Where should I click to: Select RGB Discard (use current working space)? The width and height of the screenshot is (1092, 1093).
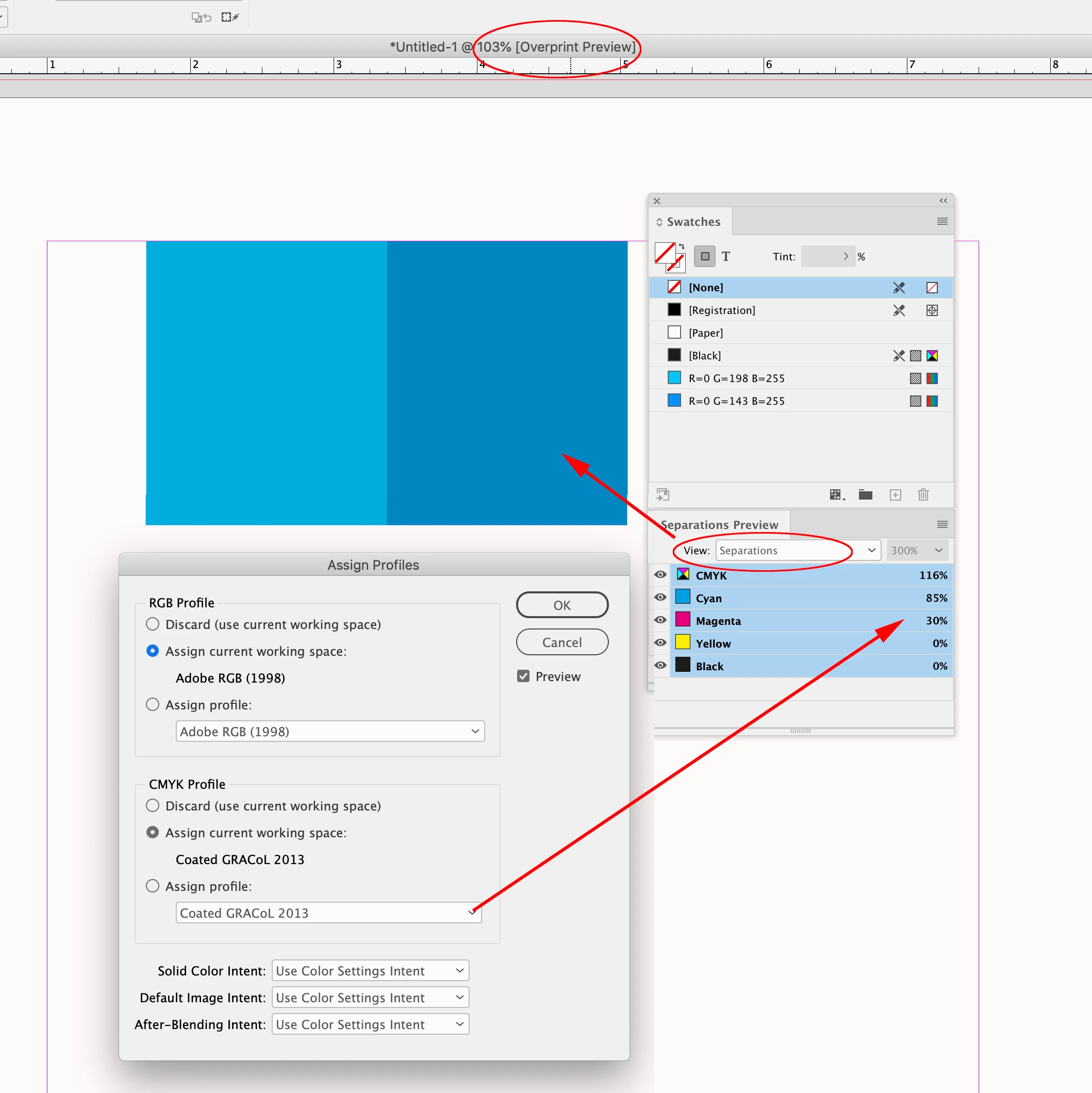(x=153, y=624)
